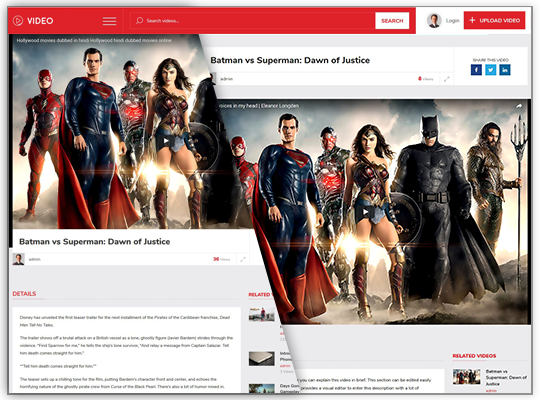Open the Days Gone related video thumbnail
The width and height of the screenshot is (541, 400).
click(262, 388)
